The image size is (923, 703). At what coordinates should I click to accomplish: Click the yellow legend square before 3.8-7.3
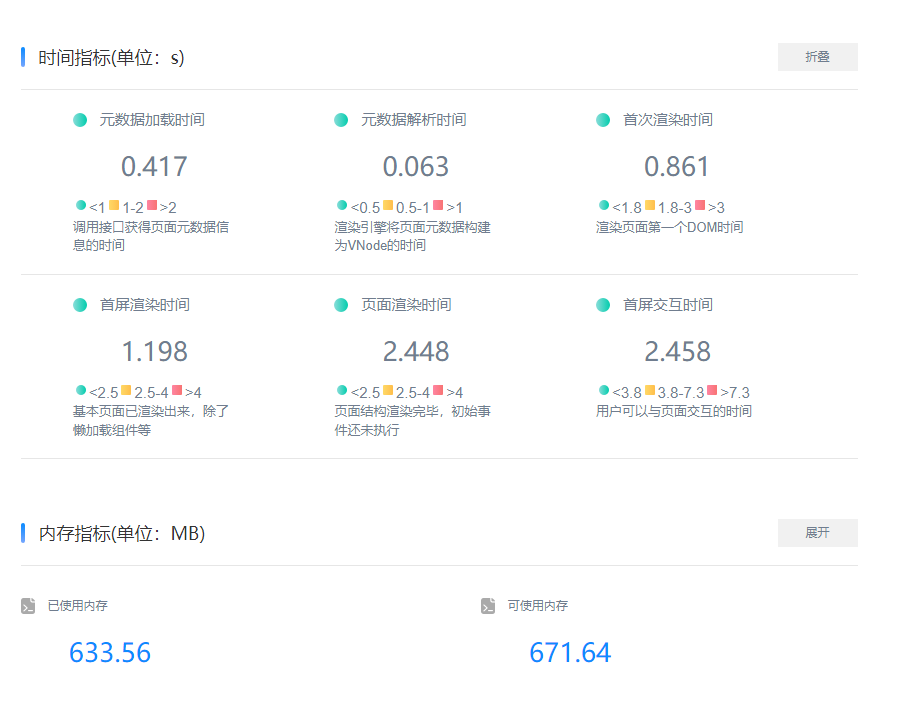click(x=650, y=390)
